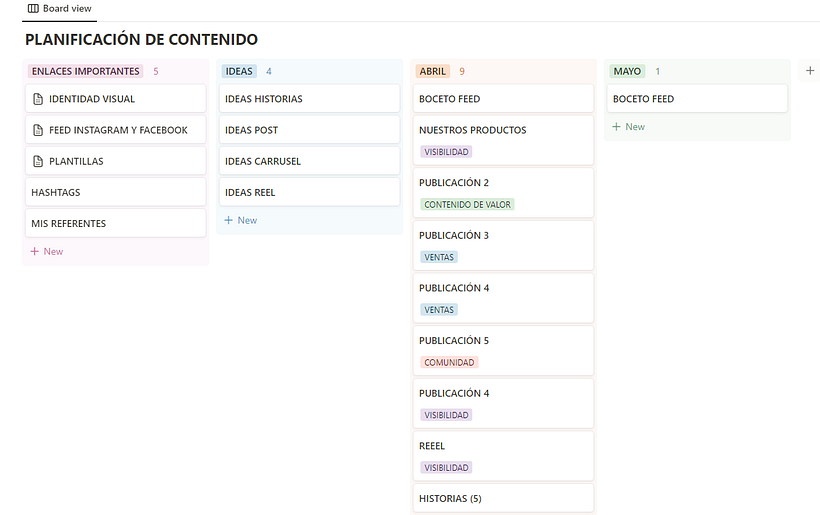820x515 pixels.
Task: Click VENTAS tag on PUBLICACIÓN 4
Action: click(439, 310)
